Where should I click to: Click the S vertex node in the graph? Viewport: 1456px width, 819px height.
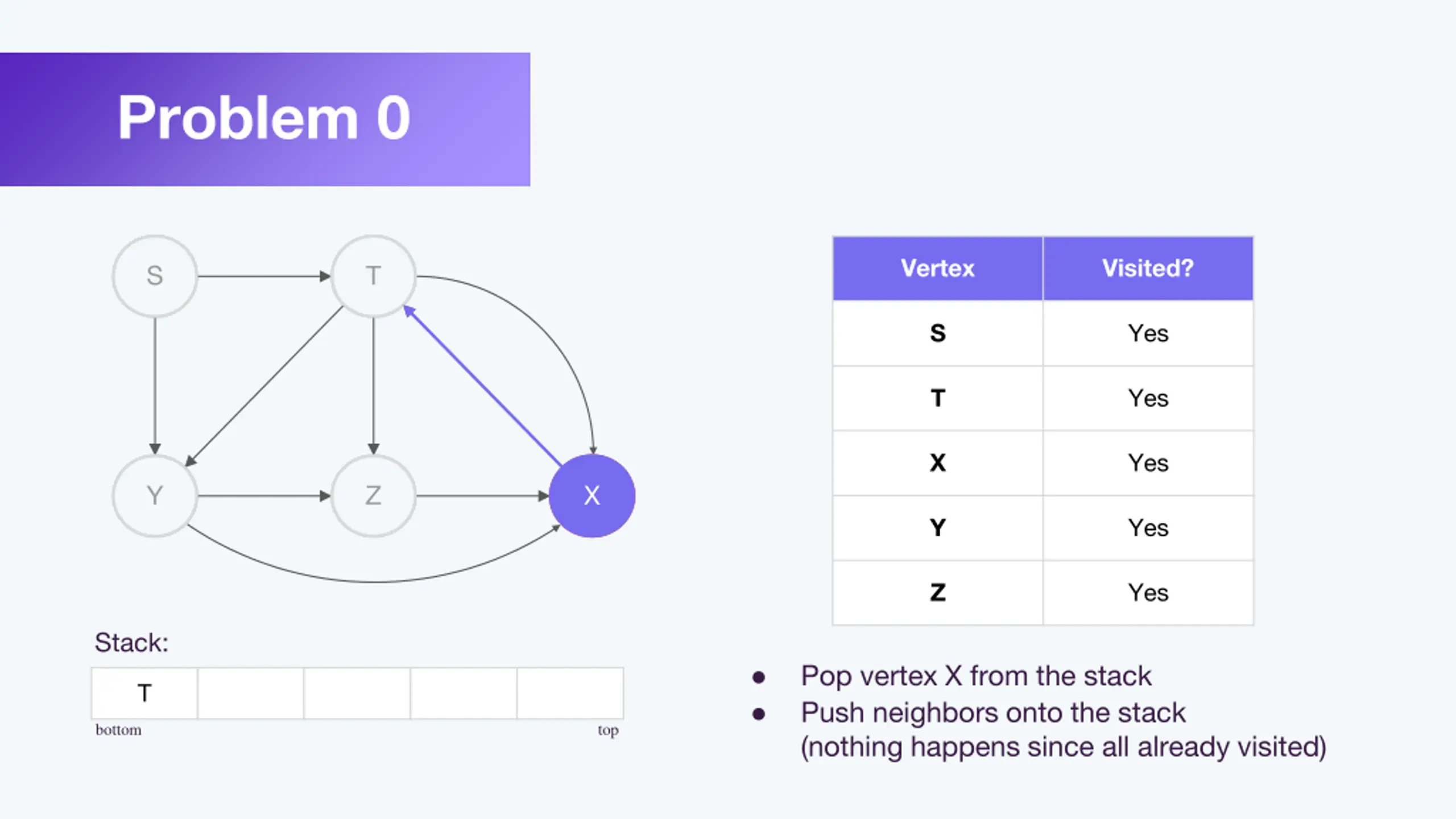(x=155, y=276)
